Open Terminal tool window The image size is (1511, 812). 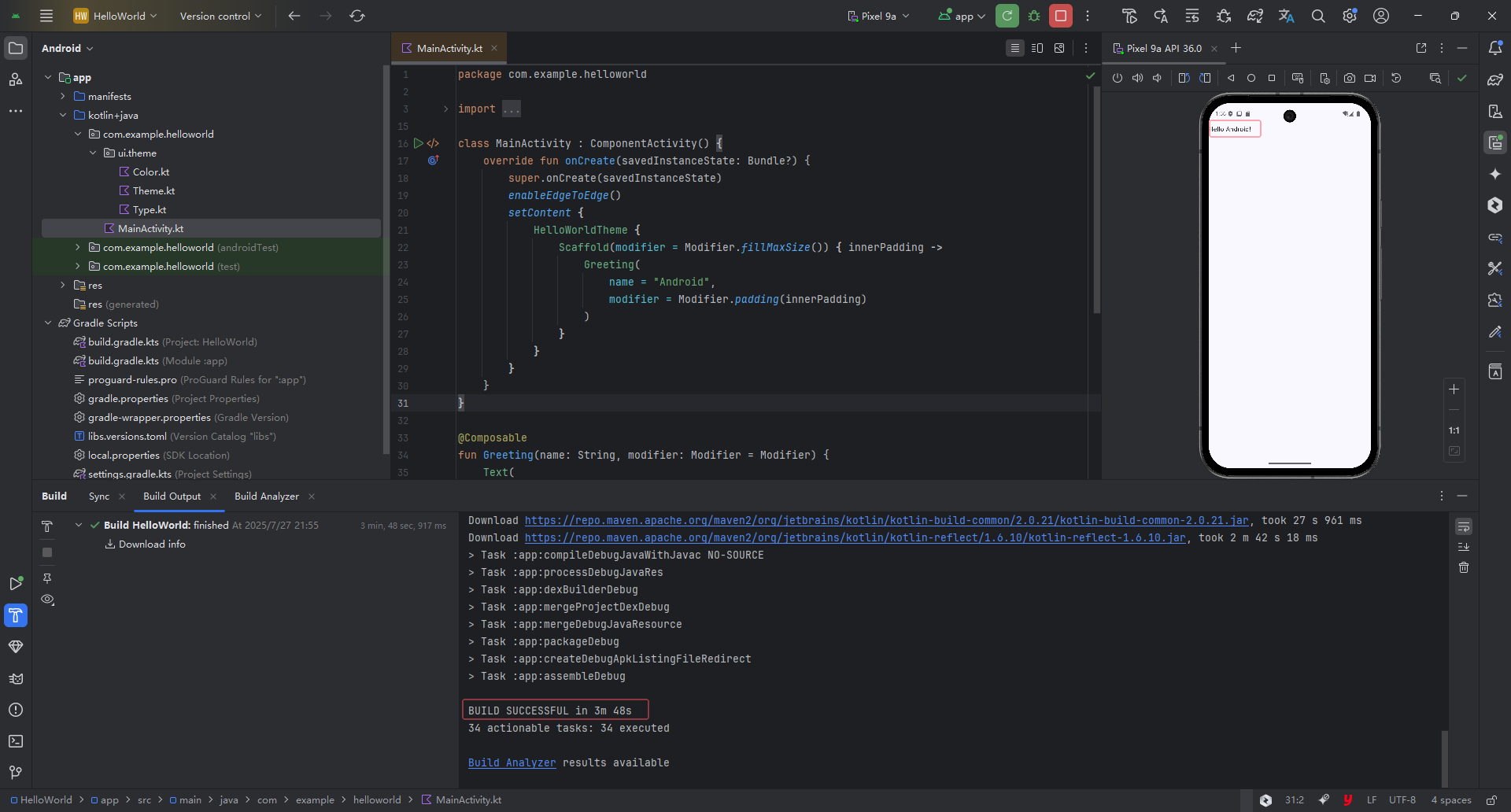point(16,741)
